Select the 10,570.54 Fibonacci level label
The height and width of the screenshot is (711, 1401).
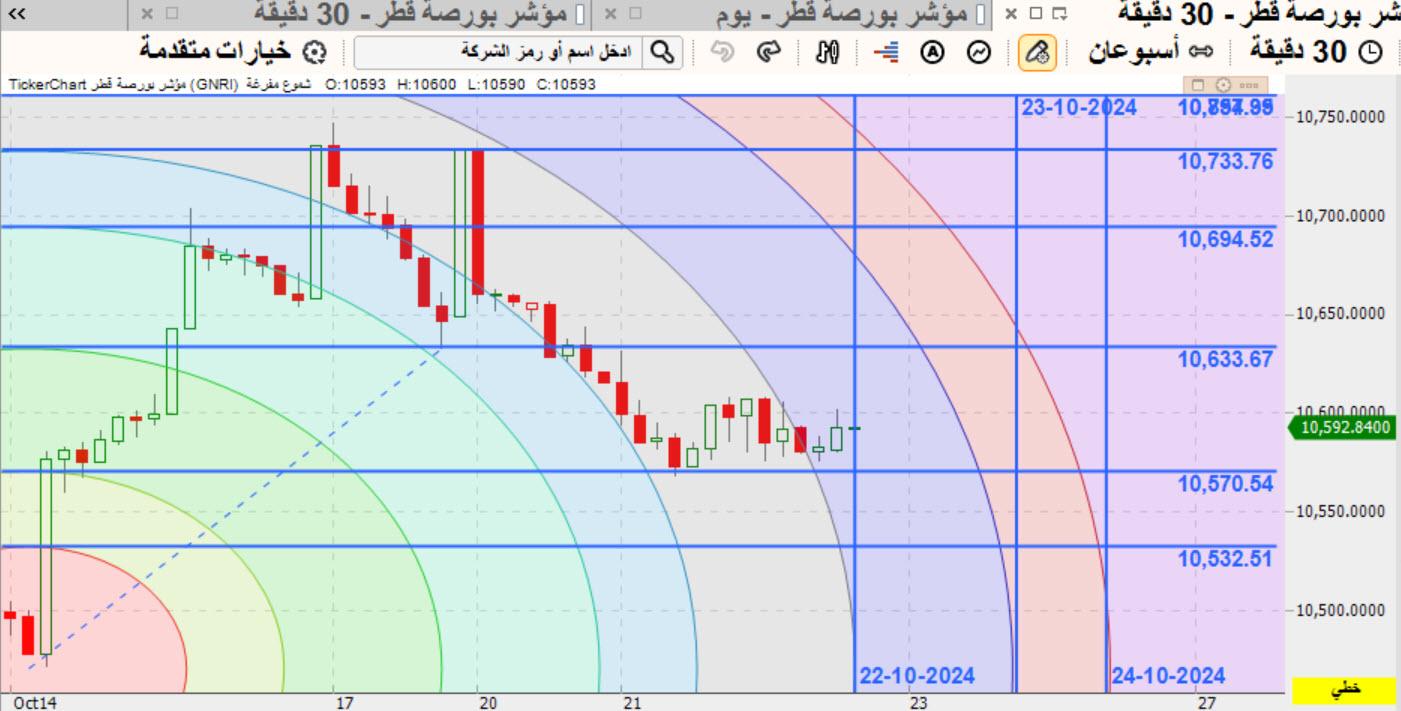coord(1226,484)
